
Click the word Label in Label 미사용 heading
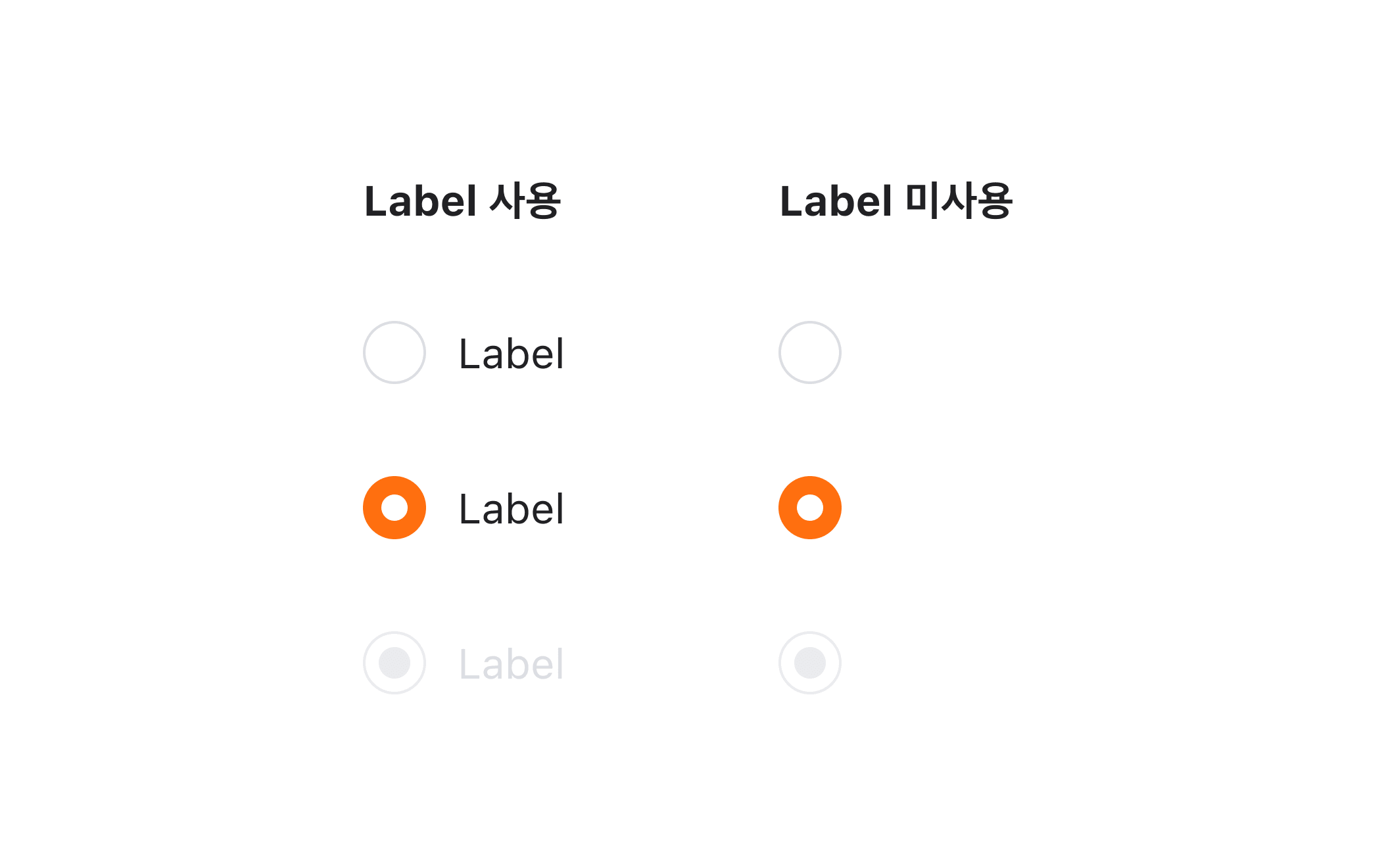836,201
